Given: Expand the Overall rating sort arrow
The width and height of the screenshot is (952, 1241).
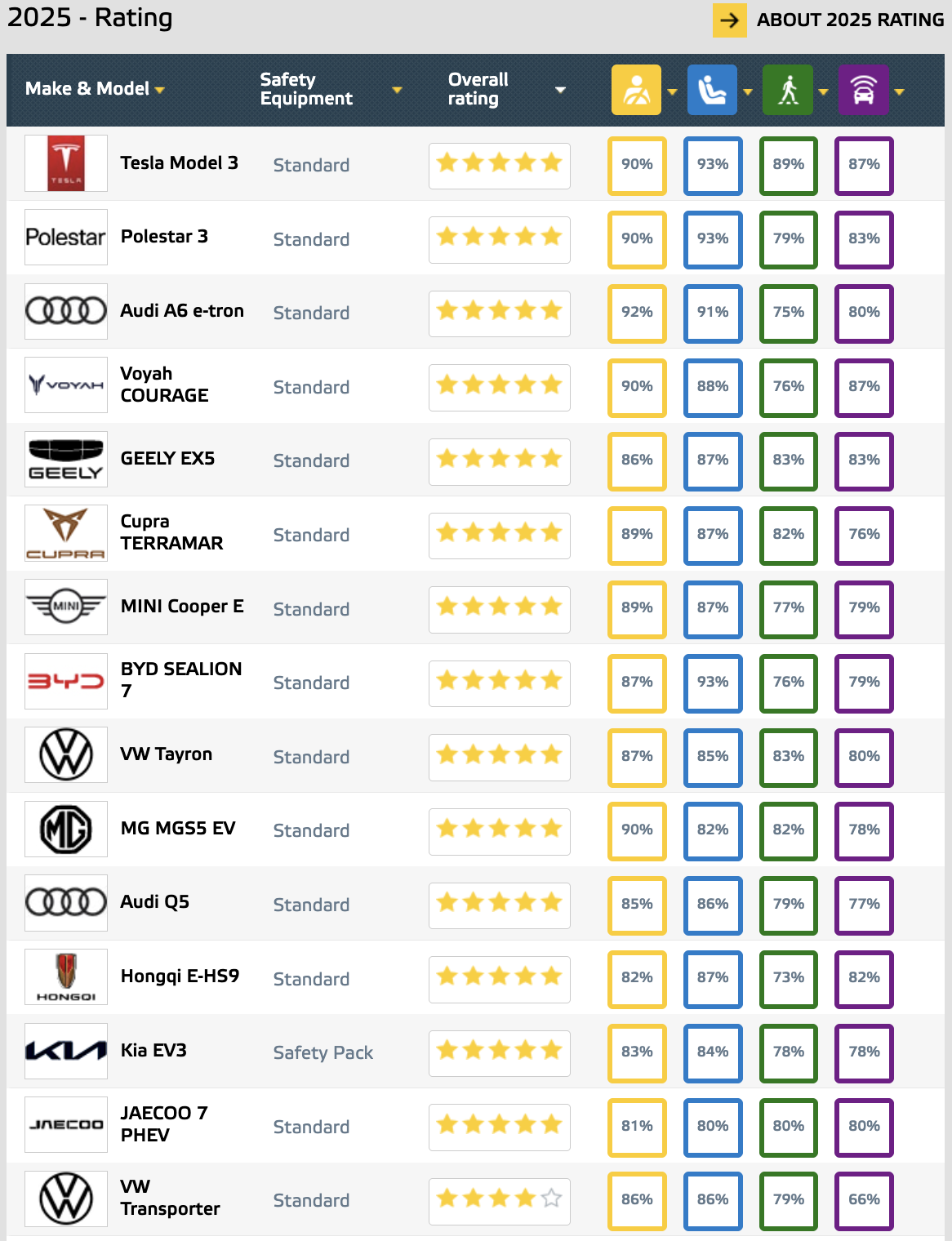Looking at the screenshot, I should 560,90.
